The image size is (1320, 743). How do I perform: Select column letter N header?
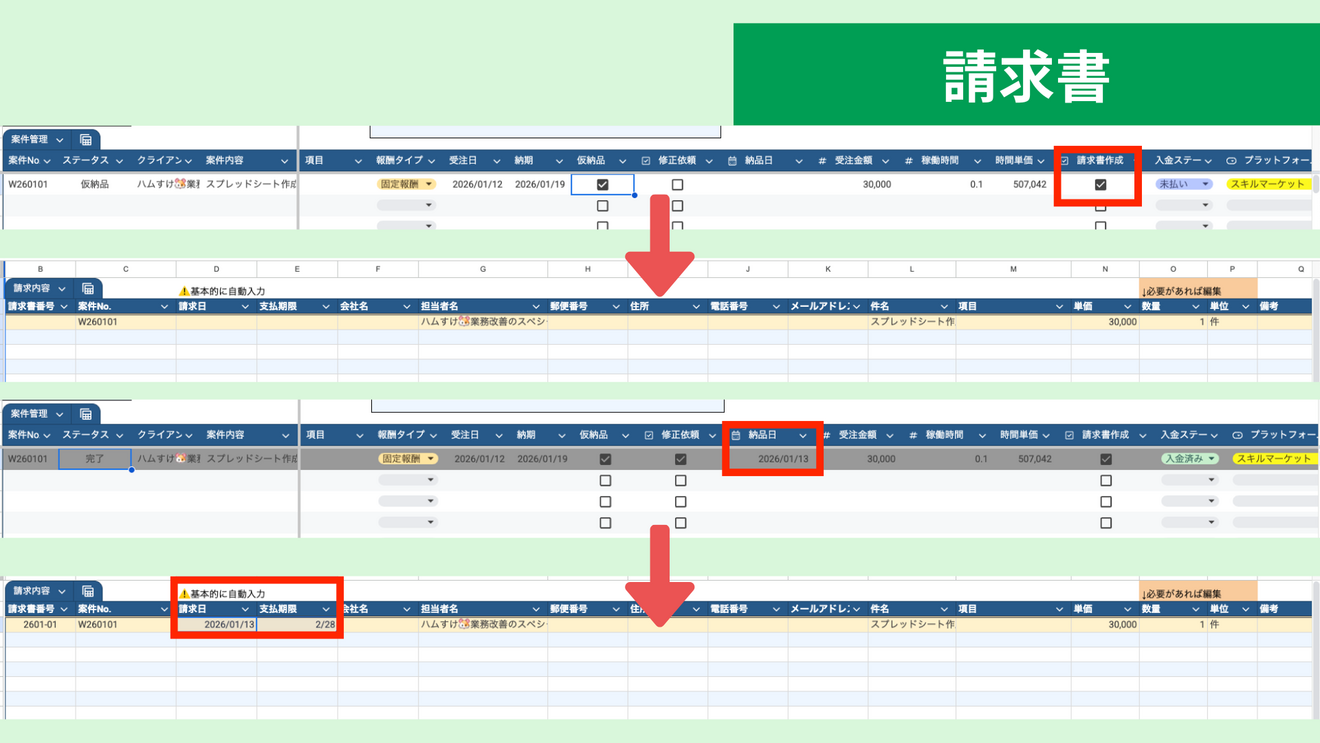(1105, 269)
